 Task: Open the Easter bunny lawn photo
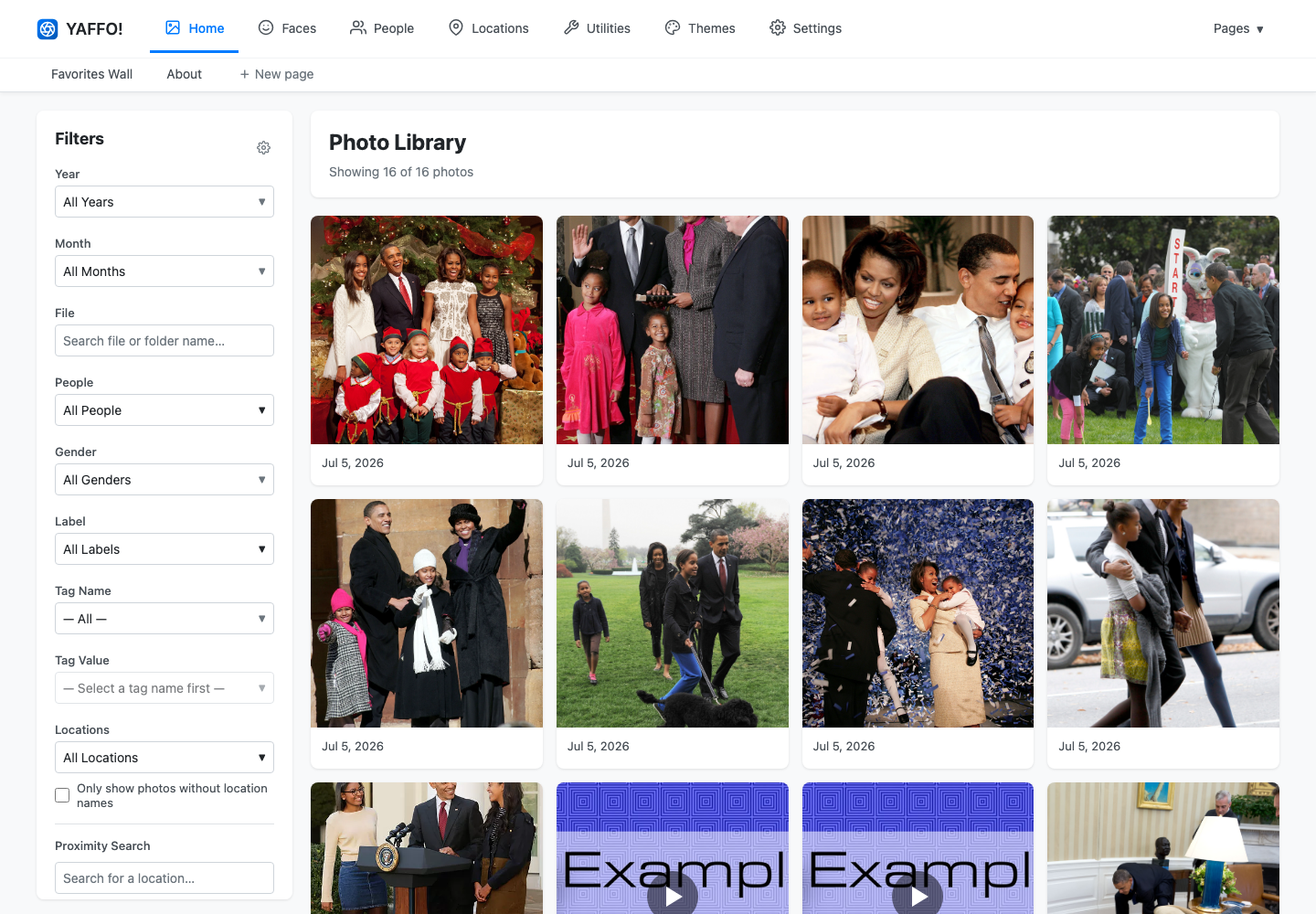(1163, 330)
